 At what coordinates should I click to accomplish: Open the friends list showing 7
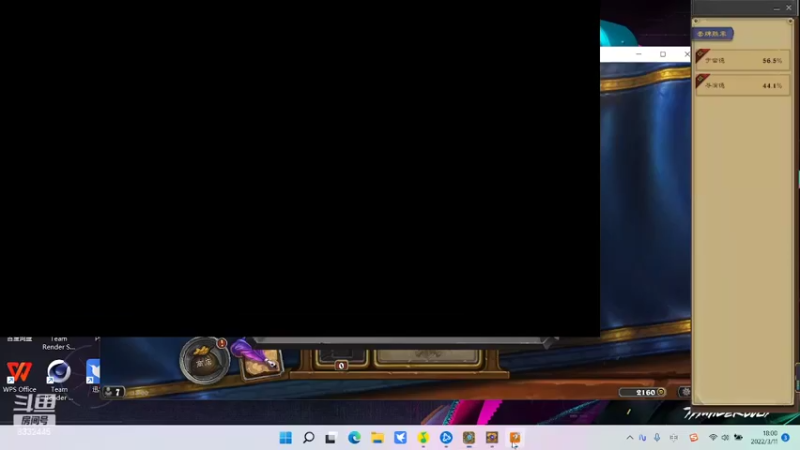[x=113, y=392]
